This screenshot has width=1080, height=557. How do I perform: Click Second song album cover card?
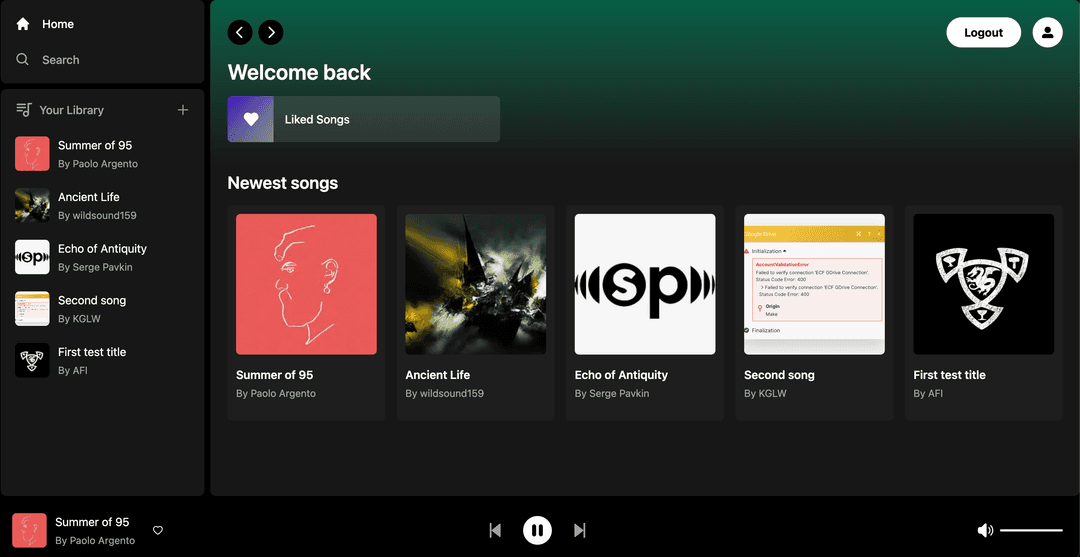tap(815, 284)
